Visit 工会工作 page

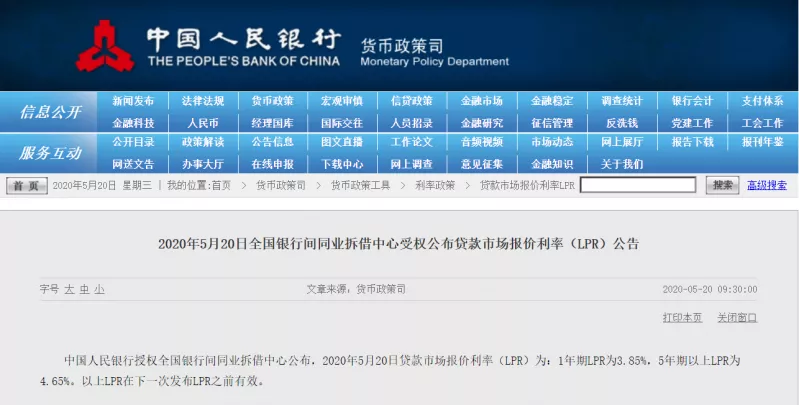point(762,123)
